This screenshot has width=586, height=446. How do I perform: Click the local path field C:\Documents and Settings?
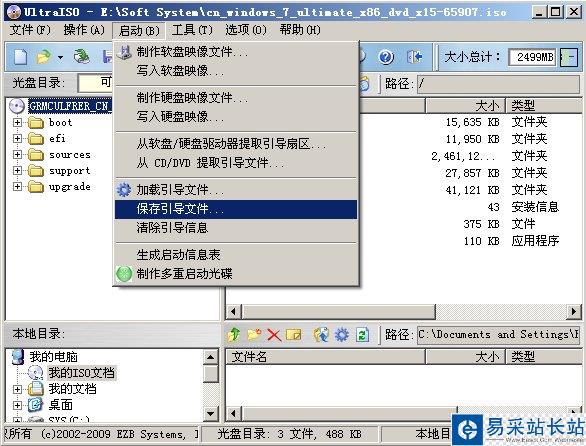pos(499,334)
